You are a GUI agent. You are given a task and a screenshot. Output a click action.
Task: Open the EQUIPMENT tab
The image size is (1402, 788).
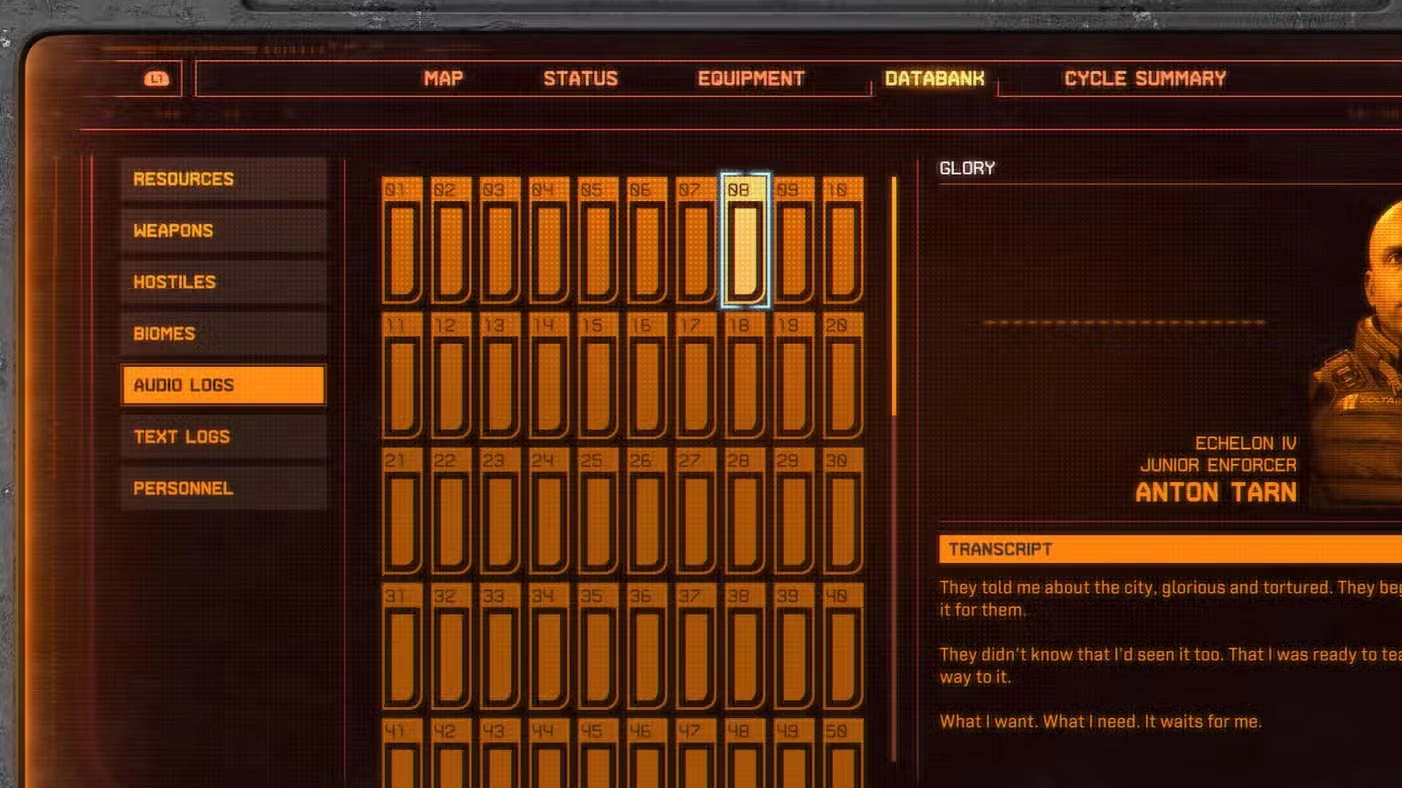751,79
